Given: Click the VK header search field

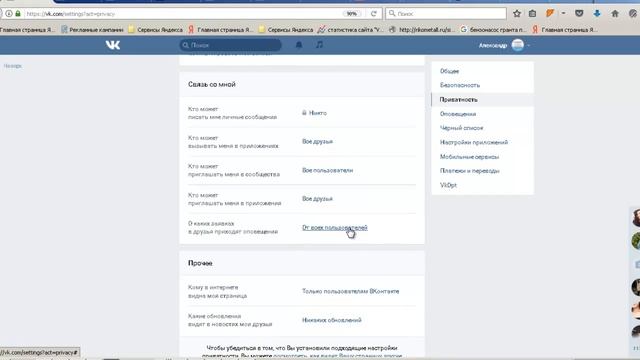Looking at the screenshot, I should point(231,45).
